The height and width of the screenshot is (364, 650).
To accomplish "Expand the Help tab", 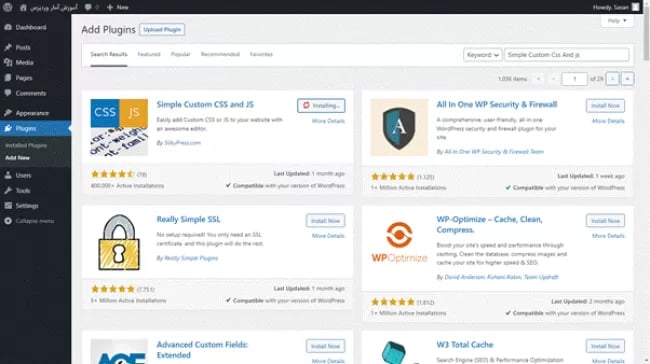I will [617, 21].
